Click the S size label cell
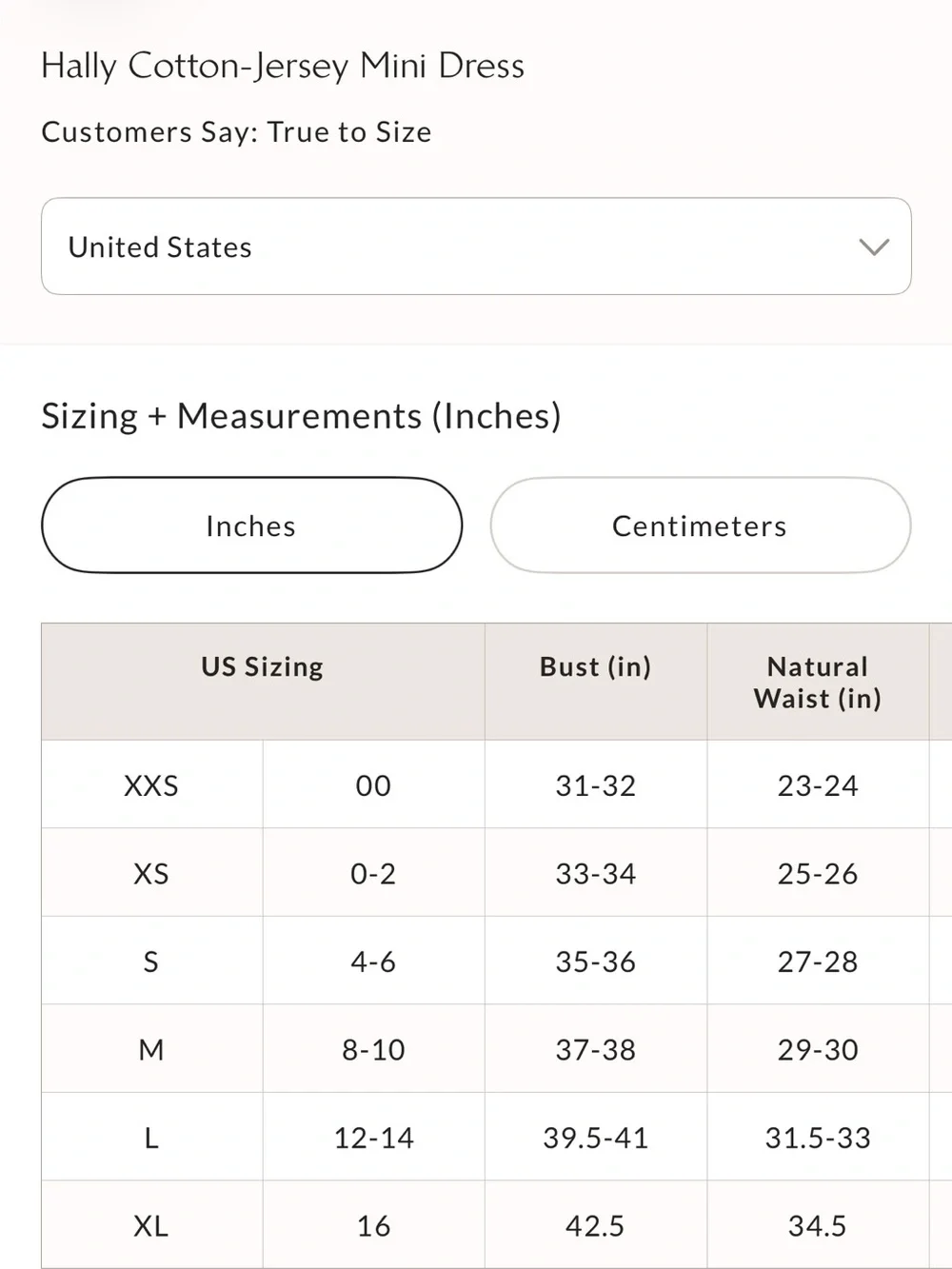Viewport: 952px width, 1269px height. (x=151, y=961)
